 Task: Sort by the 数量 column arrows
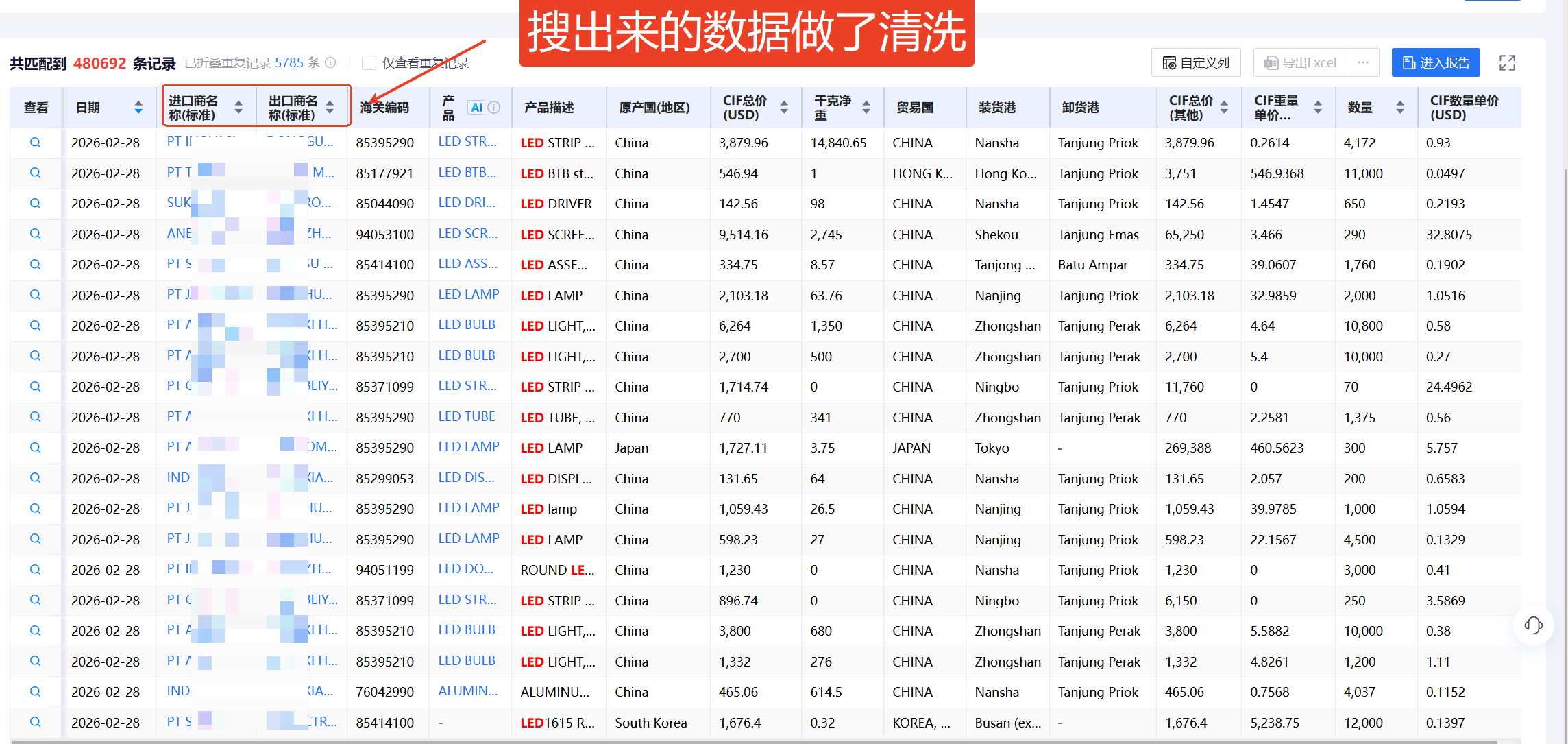1399,108
